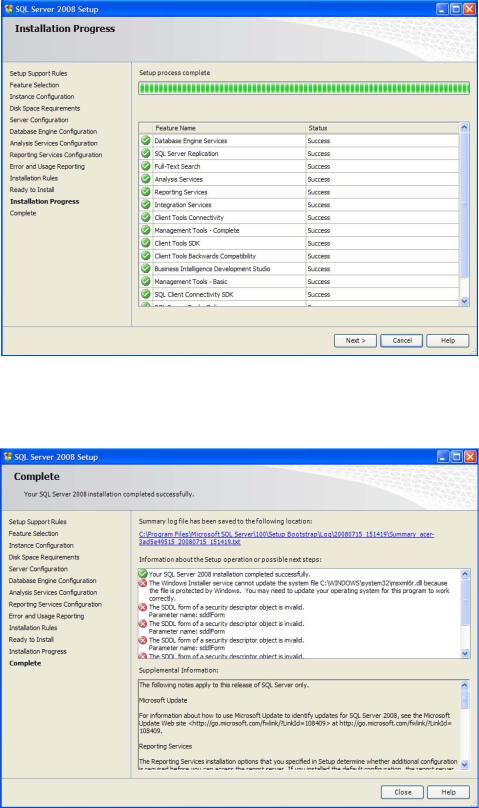479x808 pixels.
Task: Click the Supplemental Information scroll up arrow
Action: tap(464, 685)
